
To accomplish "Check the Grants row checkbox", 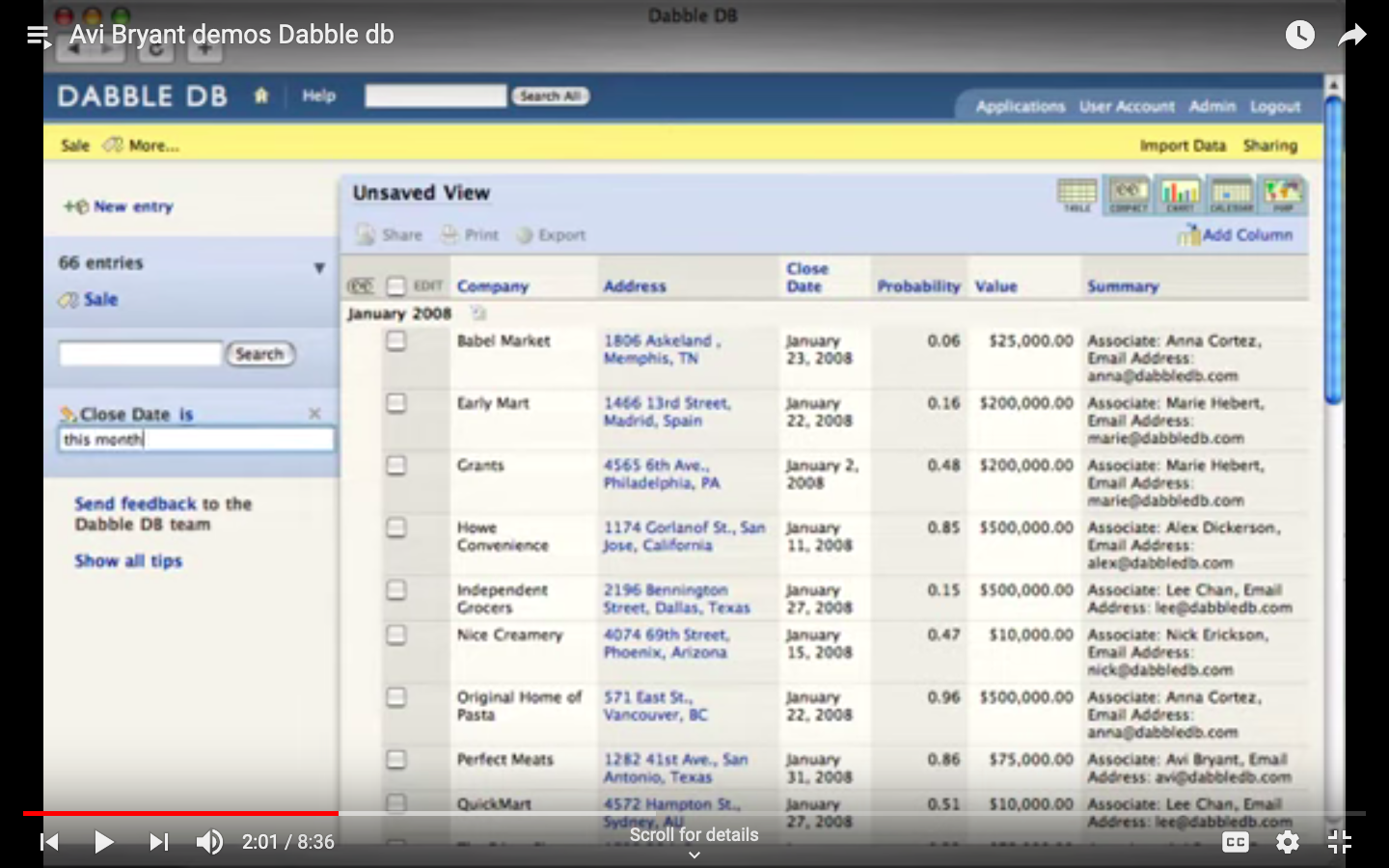I will tap(395, 466).
